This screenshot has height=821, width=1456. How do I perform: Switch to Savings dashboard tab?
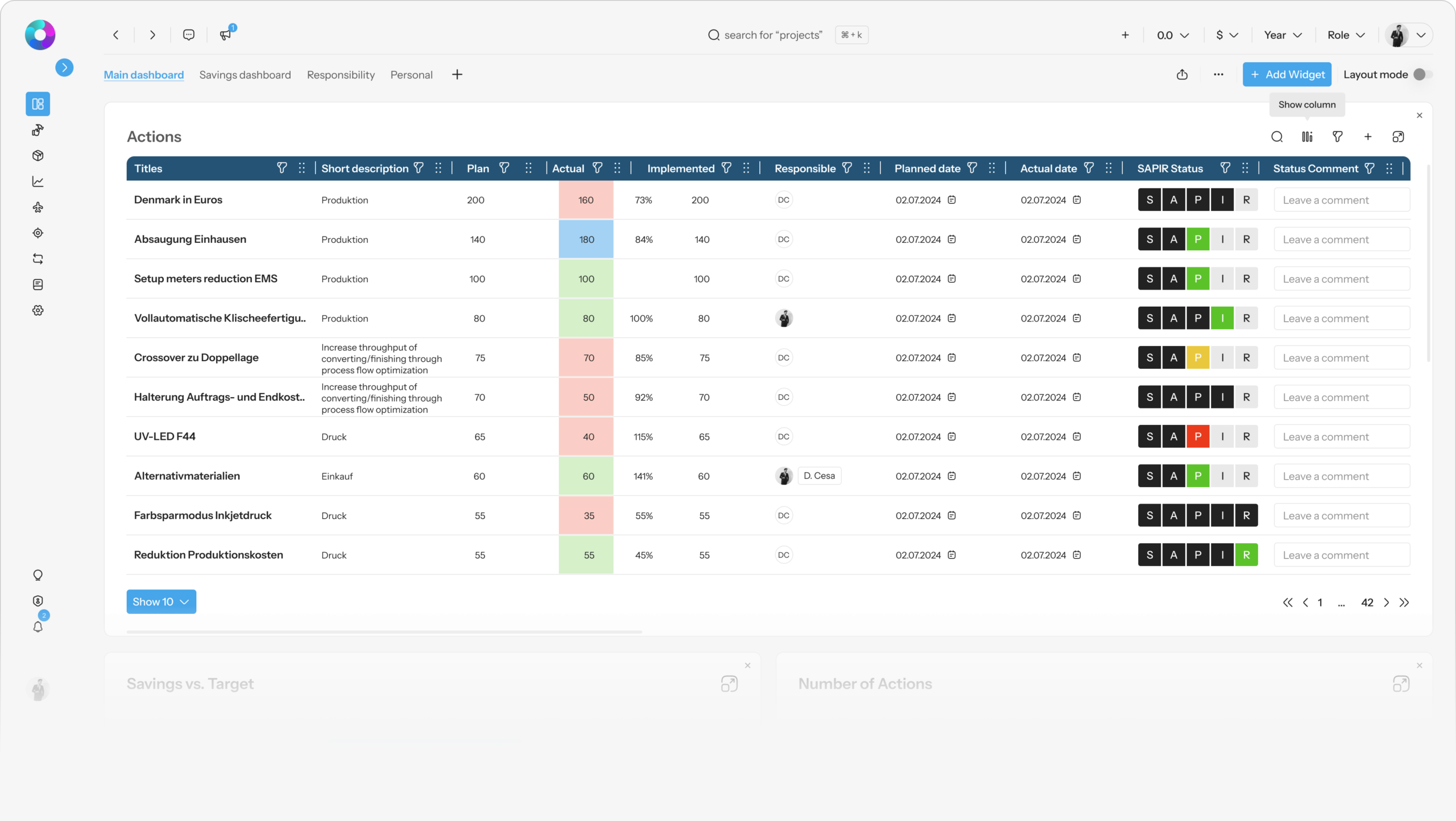[x=245, y=75]
